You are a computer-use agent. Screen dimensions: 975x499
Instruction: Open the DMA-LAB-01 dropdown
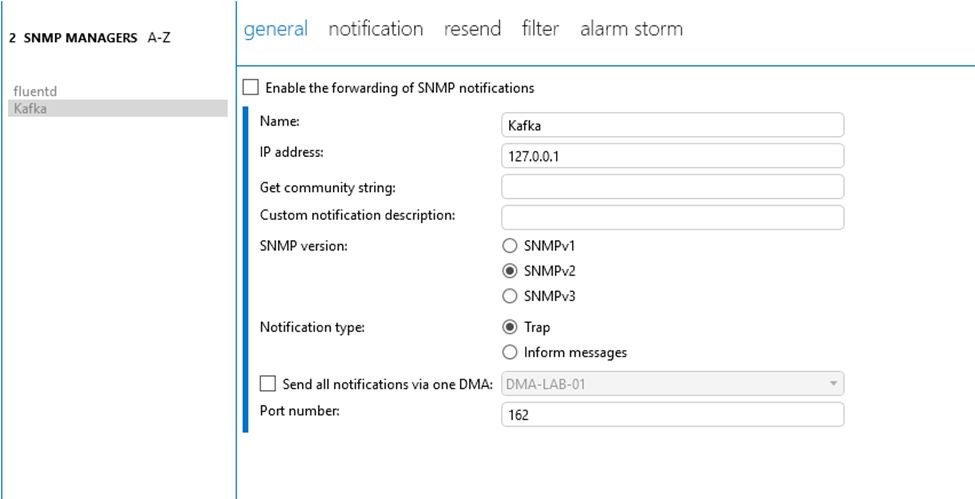[672, 384]
